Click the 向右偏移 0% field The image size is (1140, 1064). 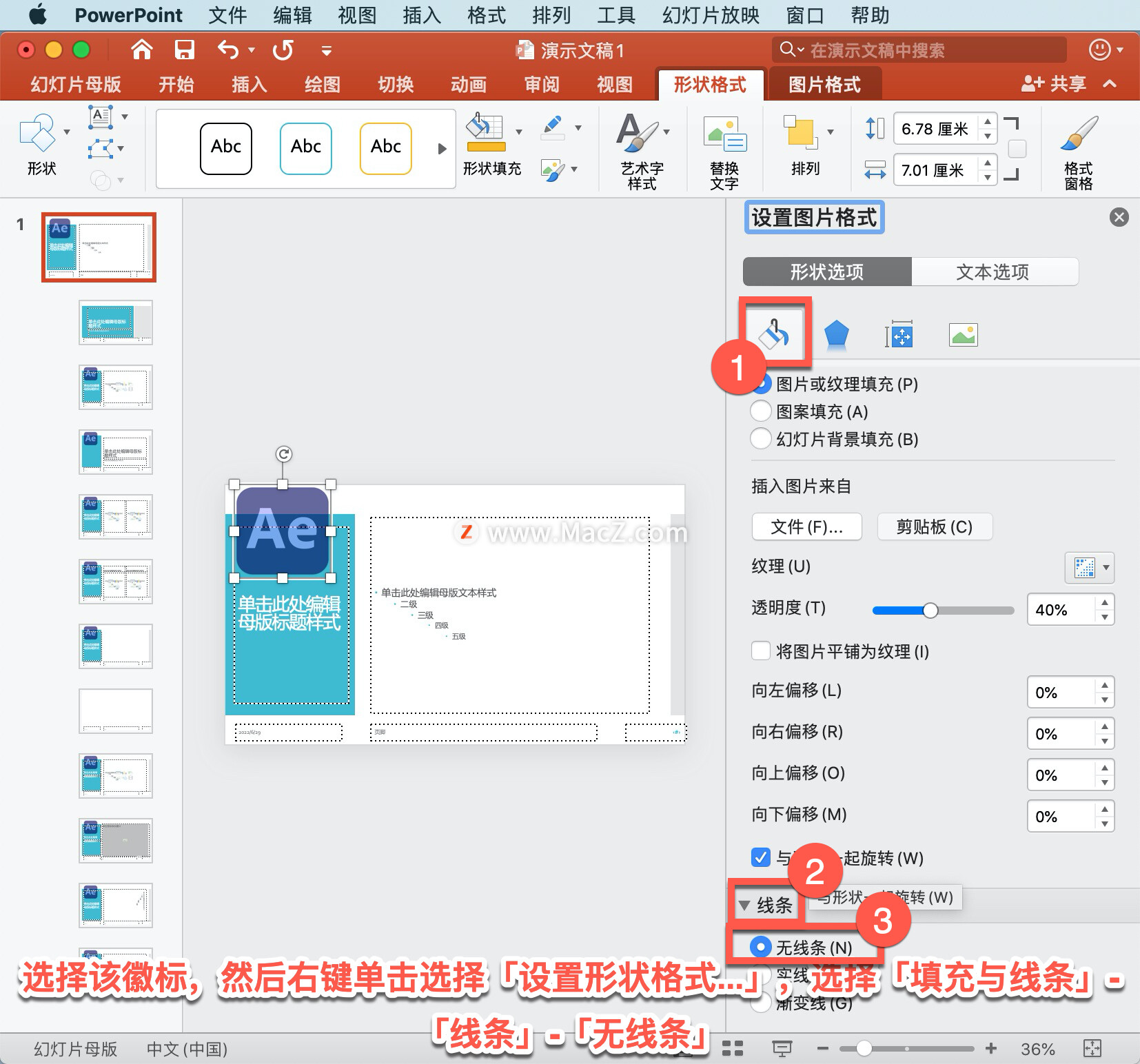pos(1060,734)
